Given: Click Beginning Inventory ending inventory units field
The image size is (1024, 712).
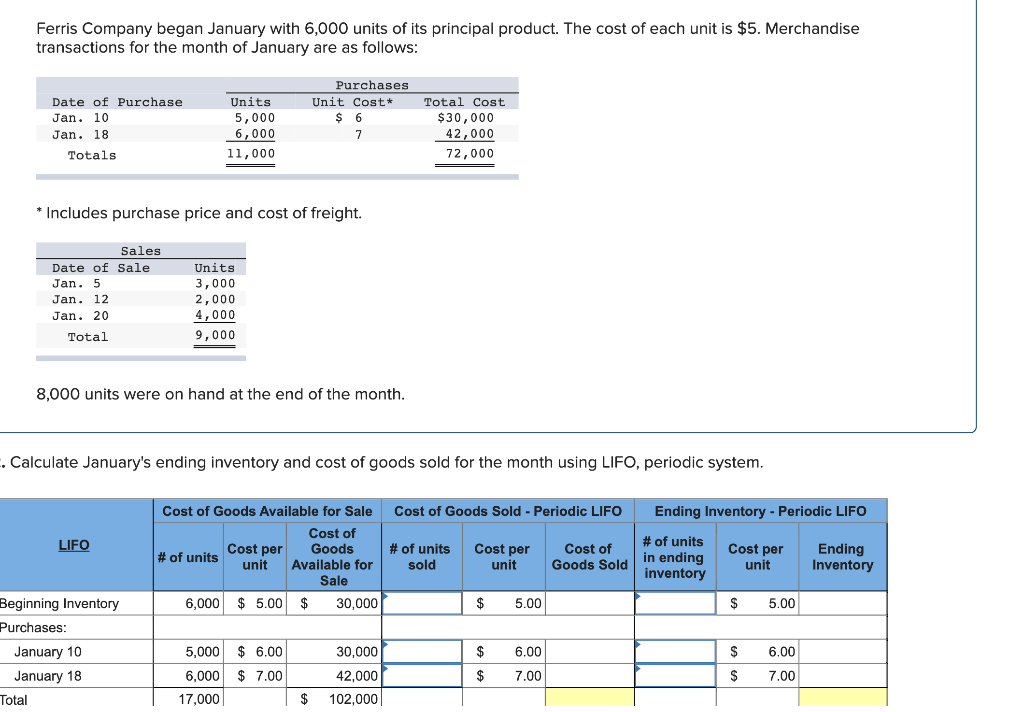Looking at the screenshot, I should coord(675,604).
